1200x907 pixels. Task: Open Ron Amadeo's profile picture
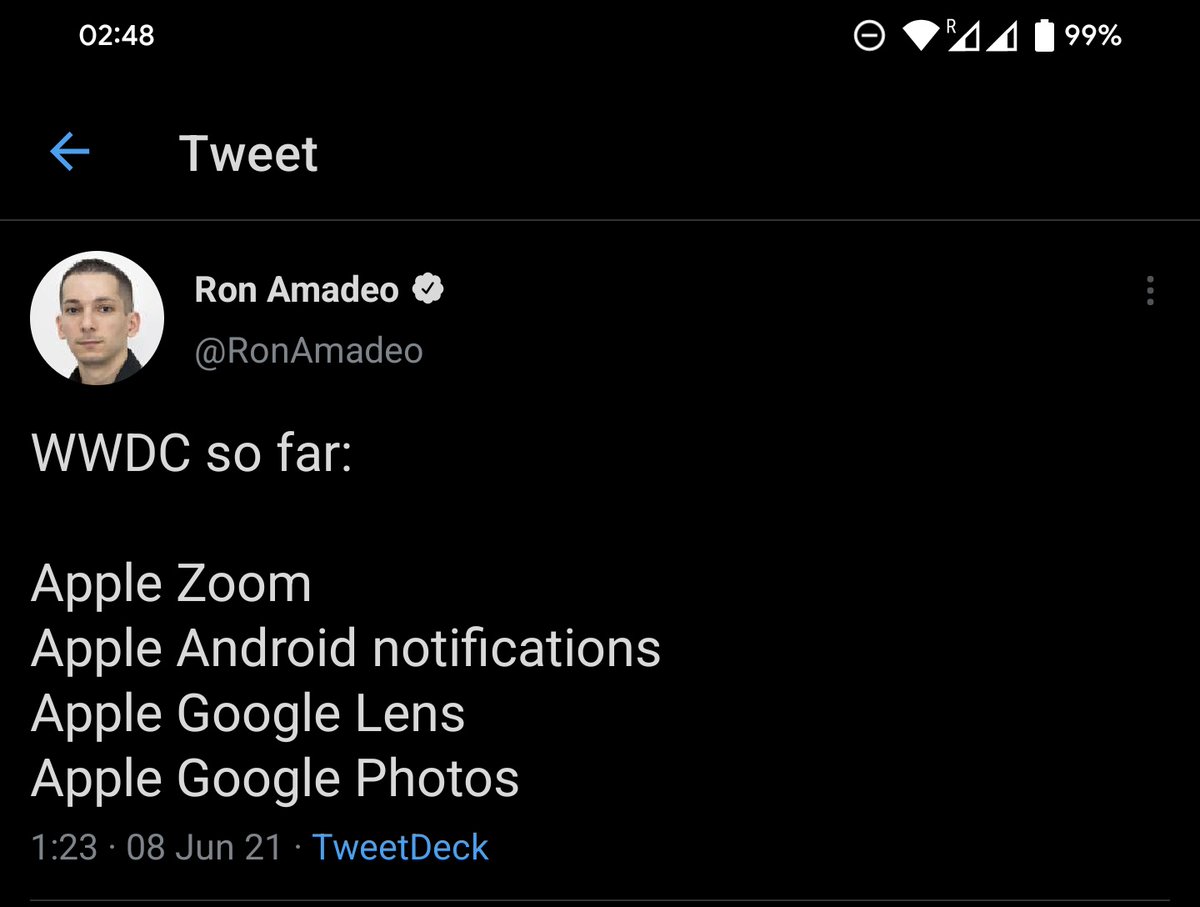coord(97,317)
